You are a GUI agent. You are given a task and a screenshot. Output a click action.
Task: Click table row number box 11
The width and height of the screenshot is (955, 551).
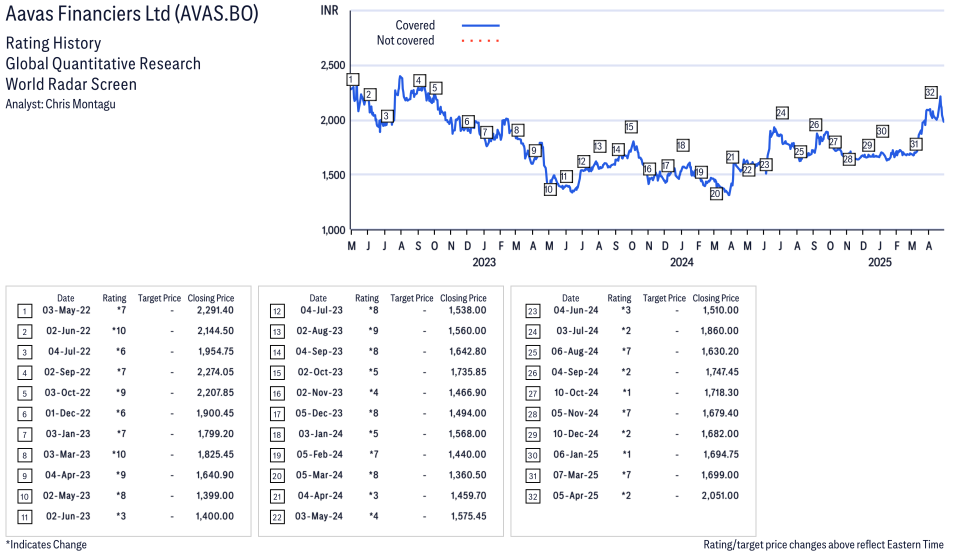[24, 518]
